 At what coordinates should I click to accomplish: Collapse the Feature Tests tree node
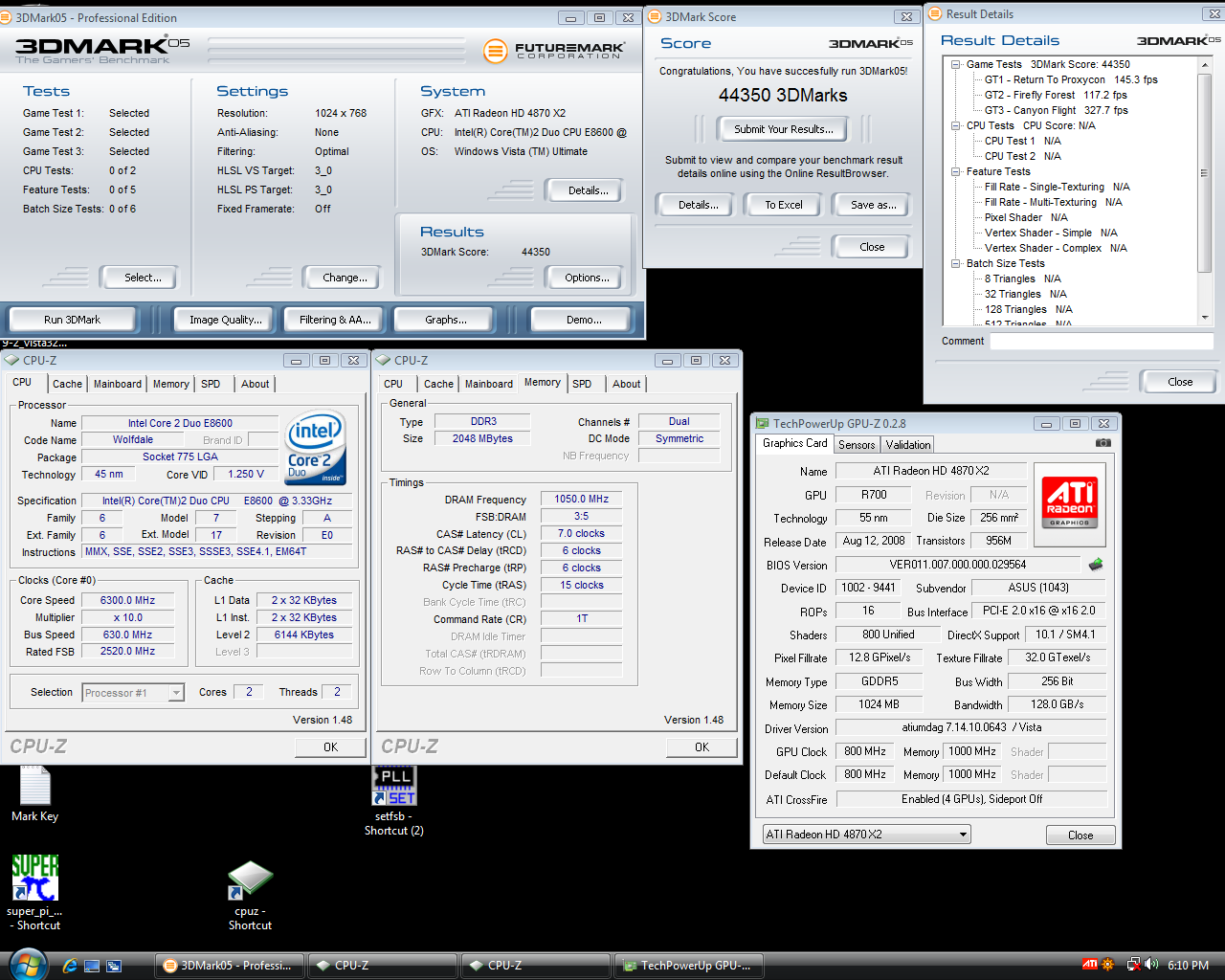click(x=956, y=171)
